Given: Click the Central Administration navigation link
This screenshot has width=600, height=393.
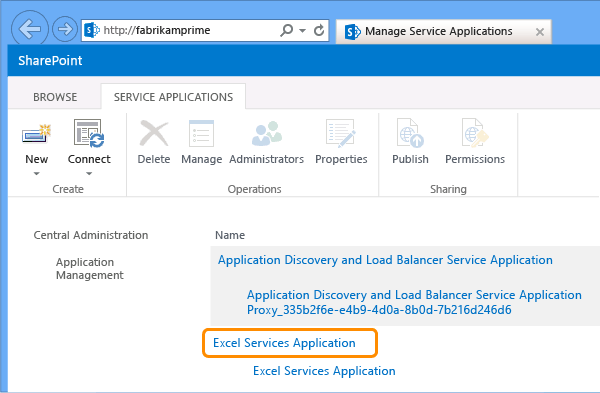Looking at the screenshot, I should click(91, 235).
